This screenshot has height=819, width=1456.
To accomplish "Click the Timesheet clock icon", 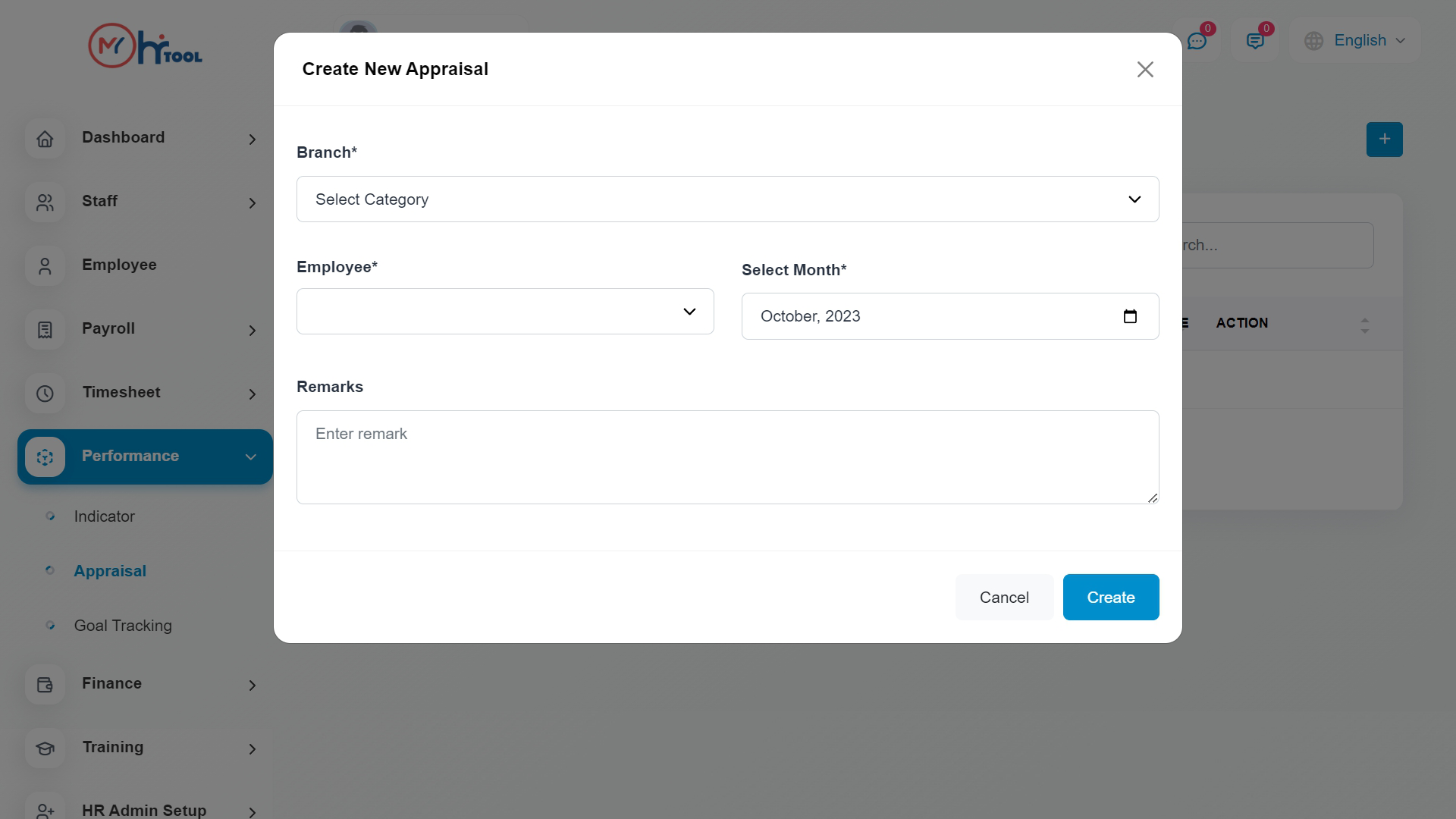I will 45,394.
